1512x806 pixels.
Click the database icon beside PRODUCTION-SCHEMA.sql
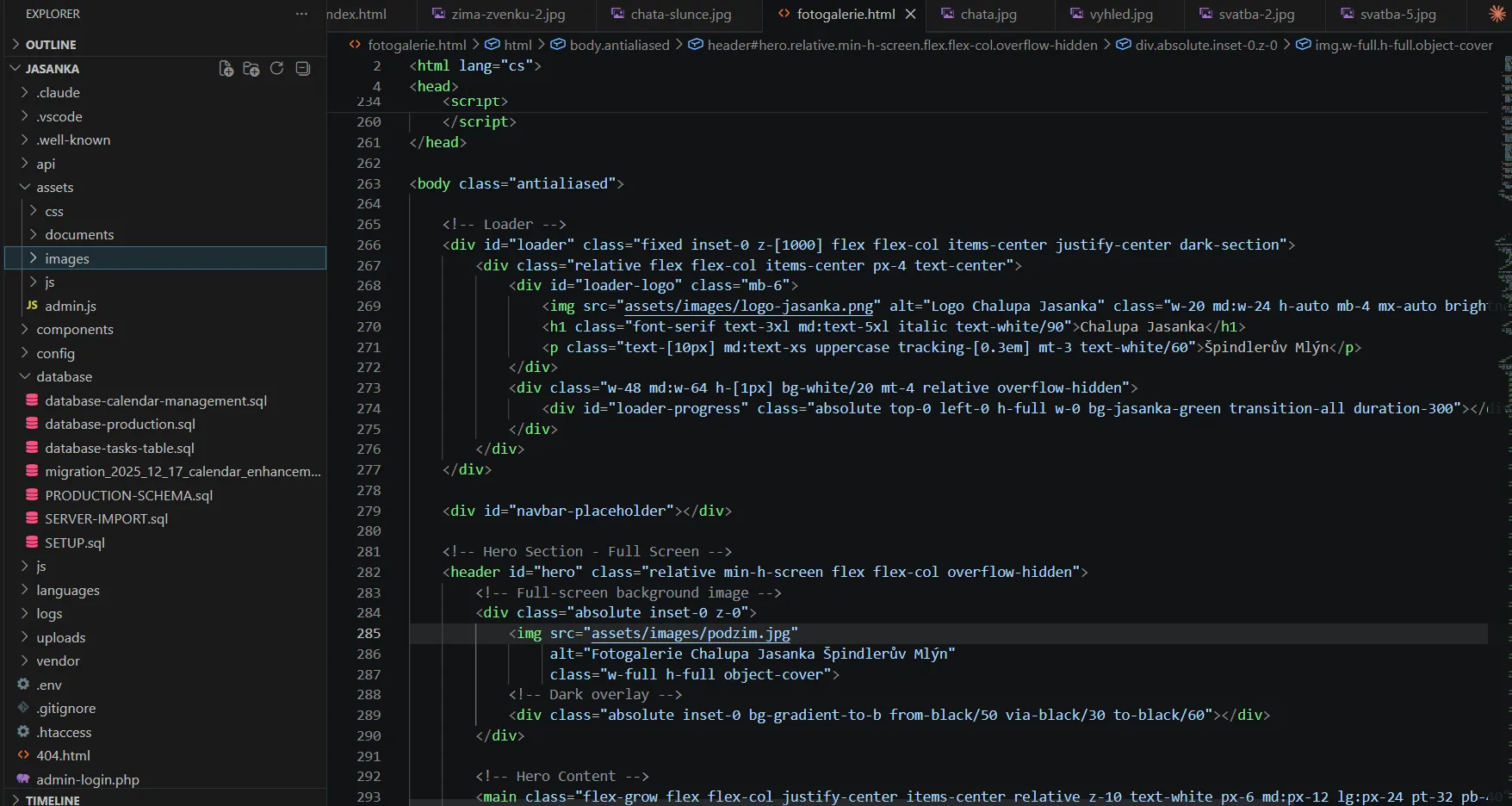(32, 495)
